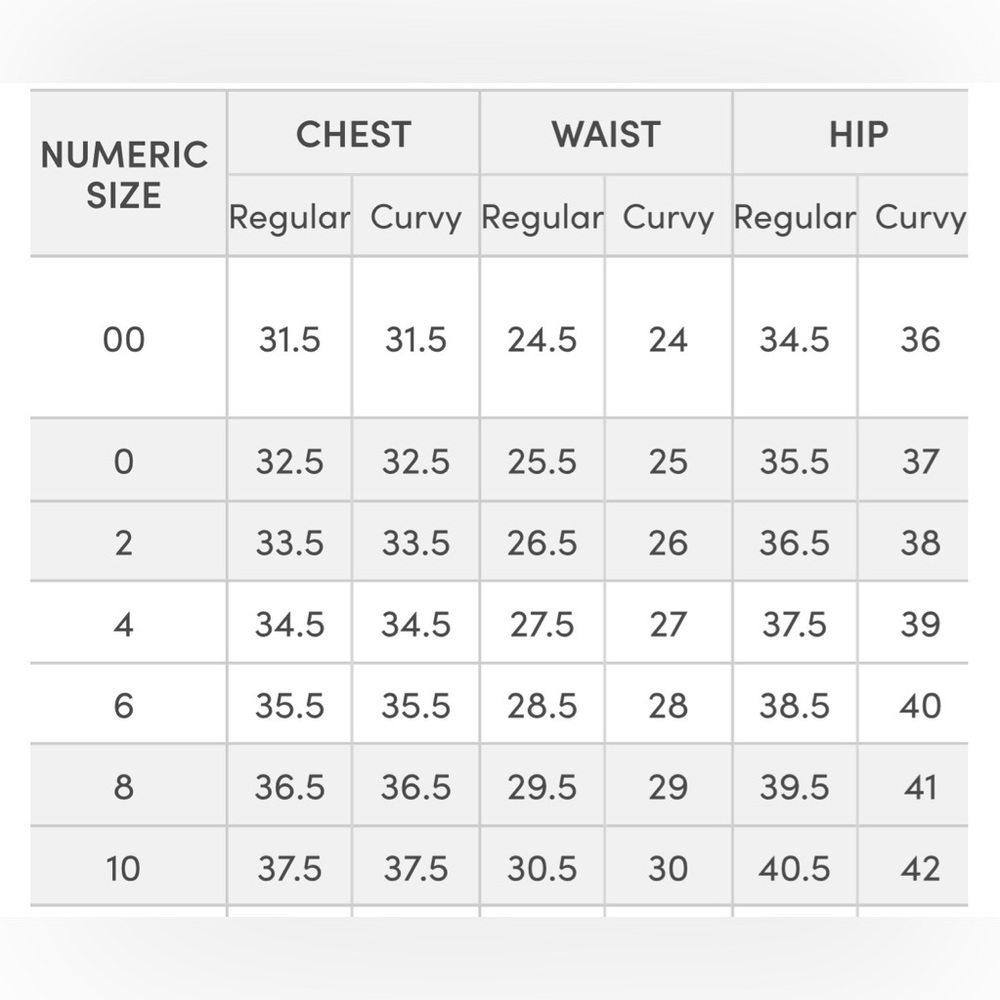The image size is (1000, 1000).
Task: Click the 33.5 curvy chest cell
Action: pyautogui.click(x=416, y=543)
